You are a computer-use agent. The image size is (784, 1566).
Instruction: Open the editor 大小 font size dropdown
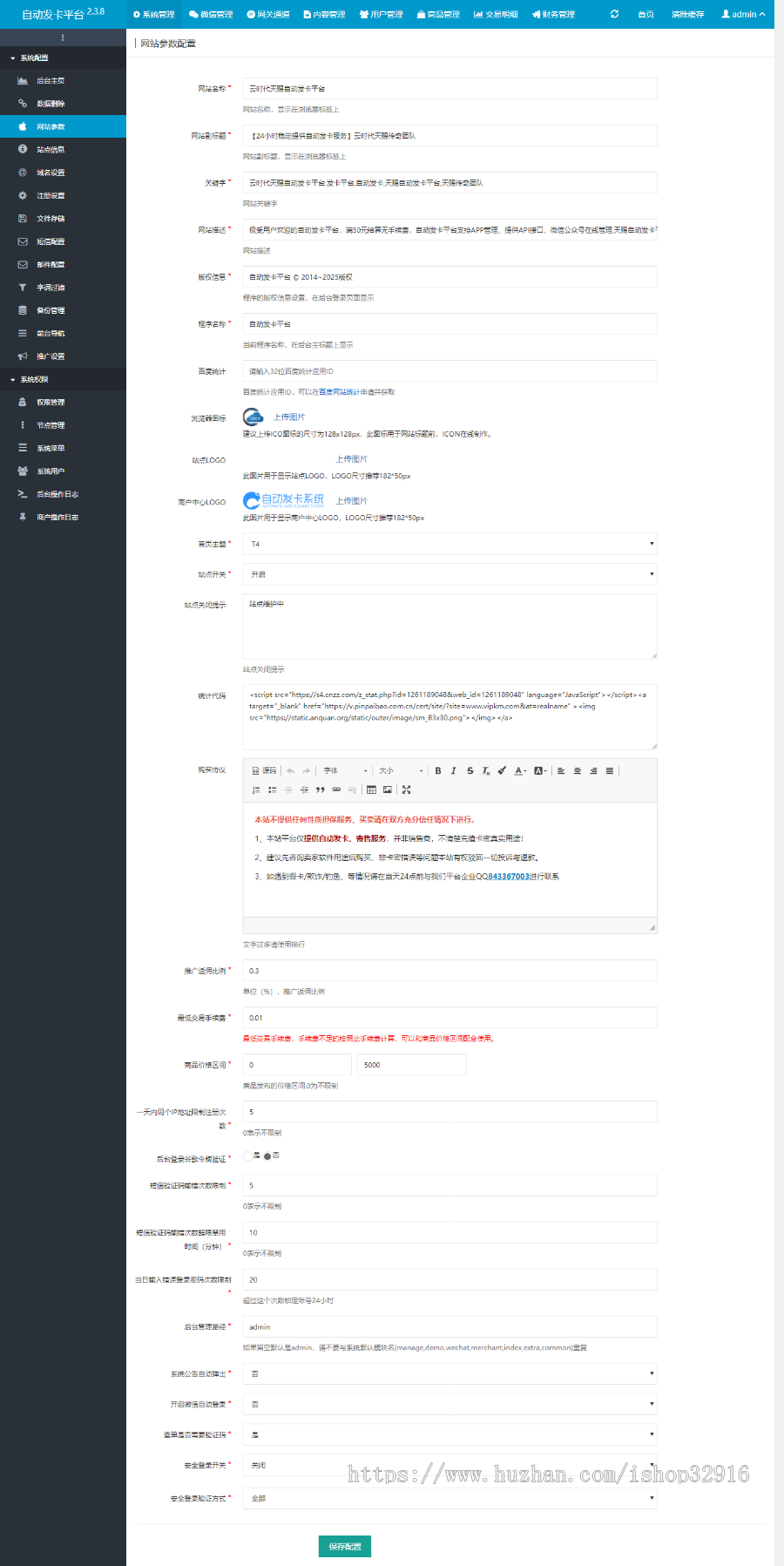point(401,770)
